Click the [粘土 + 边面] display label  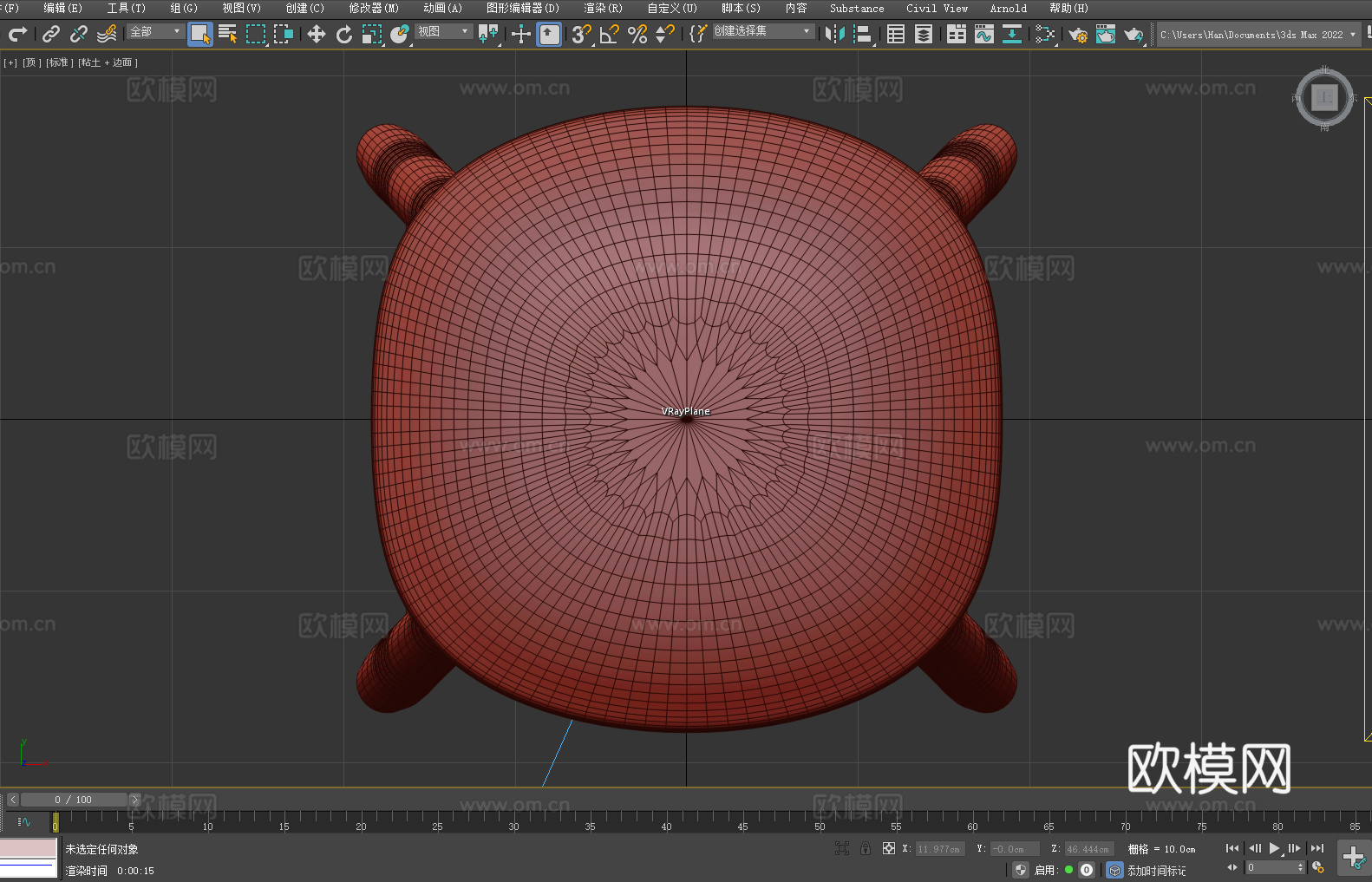pyautogui.click(x=108, y=62)
